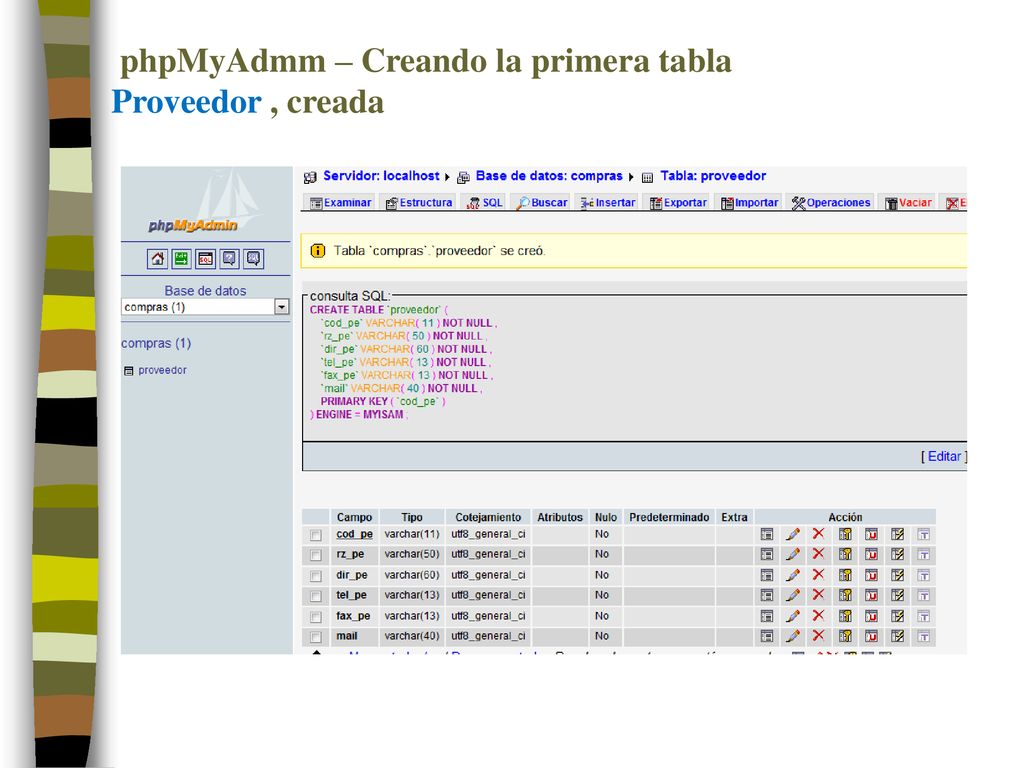The width and height of the screenshot is (1024, 768).
Task: Switch to the Examinar tab
Action: pos(341,203)
